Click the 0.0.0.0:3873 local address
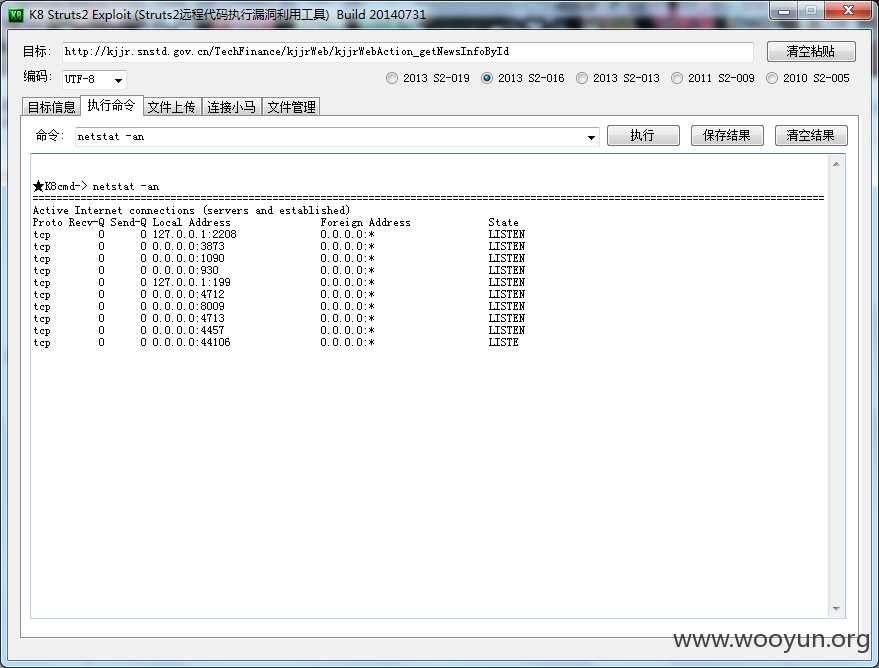The width and height of the screenshot is (879, 668). pyautogui.click(x=188, y=246)
